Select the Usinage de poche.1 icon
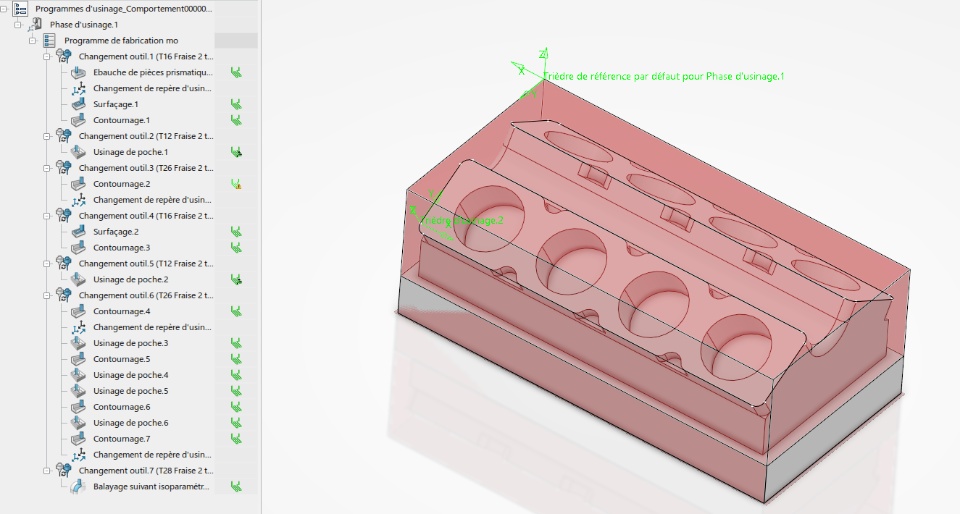The width and height of the screenshot is (960, 514). tap(78, 152)
